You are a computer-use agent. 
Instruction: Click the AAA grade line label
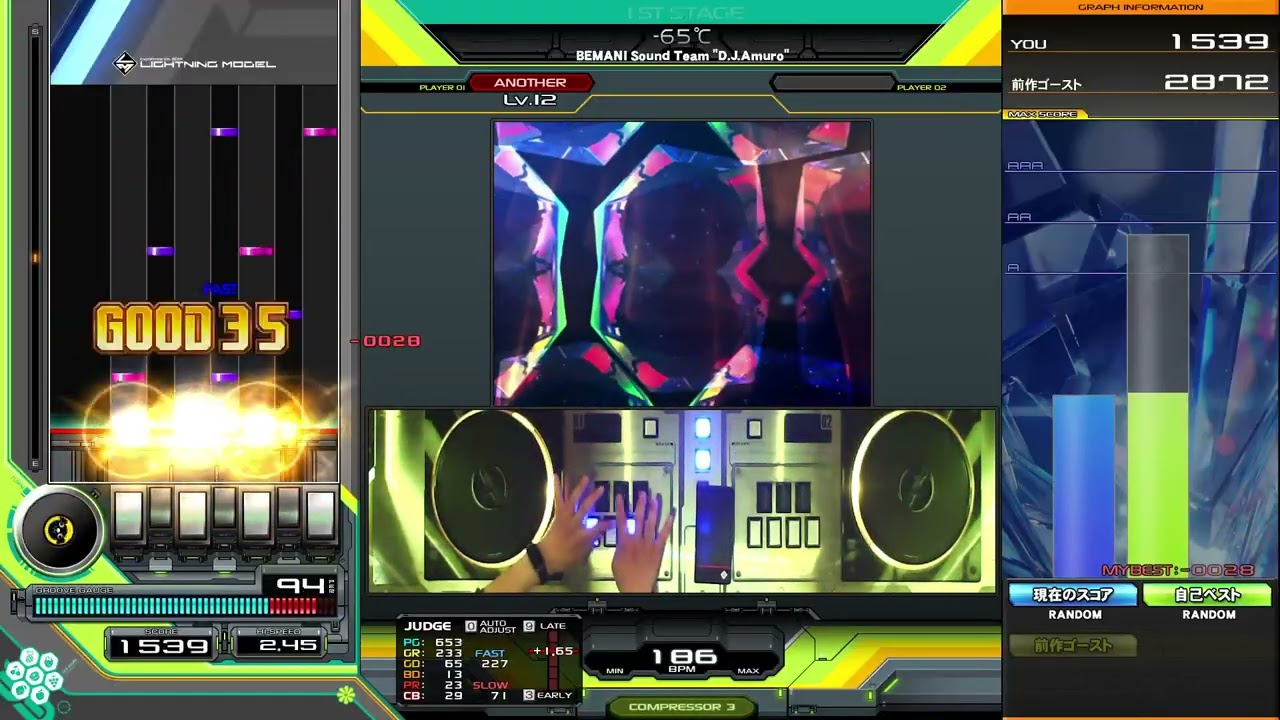[x=1025, y=165]
